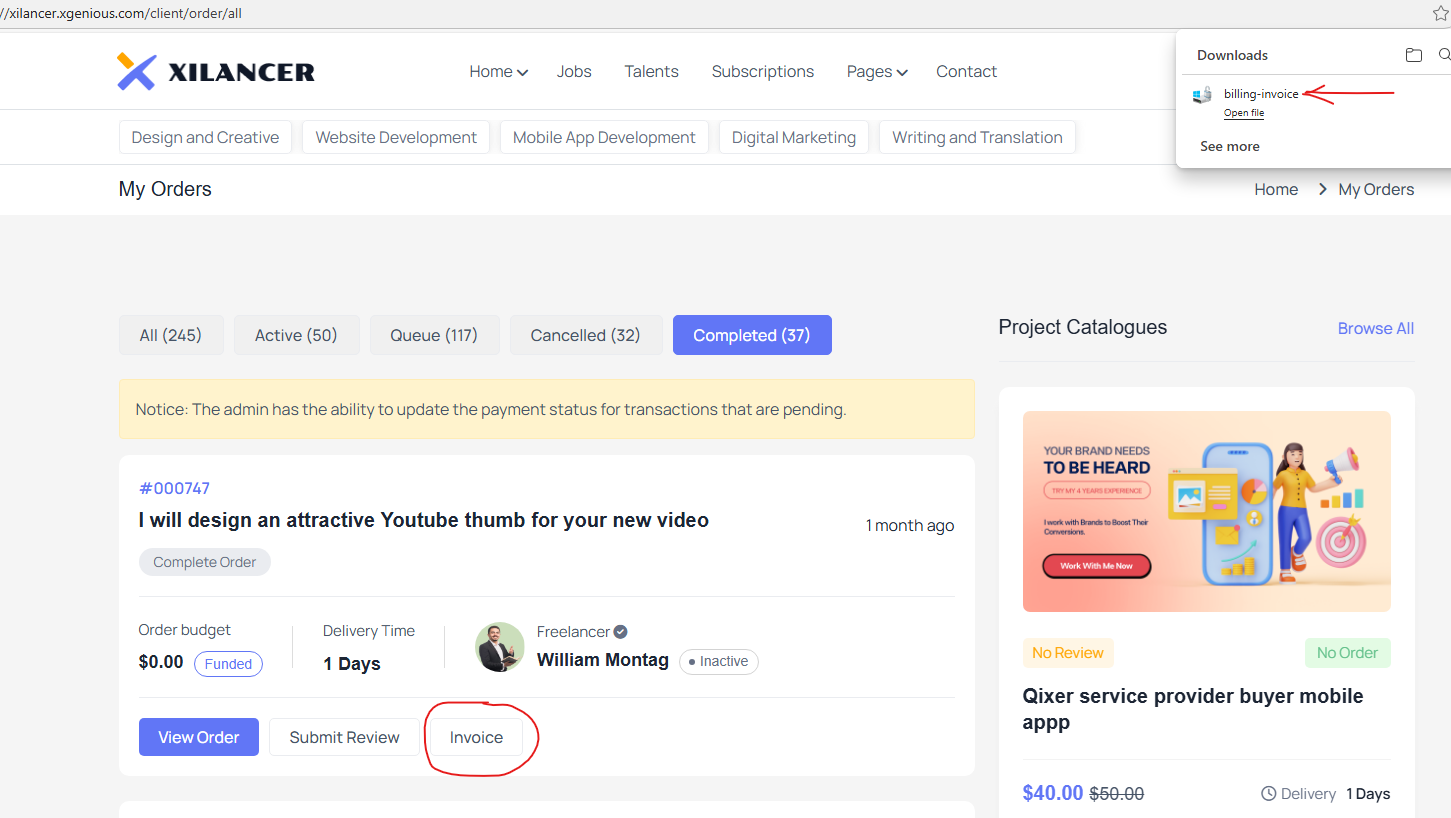Click the Browse All link
Screen dimensions: 1451x818
point(1376,328)
